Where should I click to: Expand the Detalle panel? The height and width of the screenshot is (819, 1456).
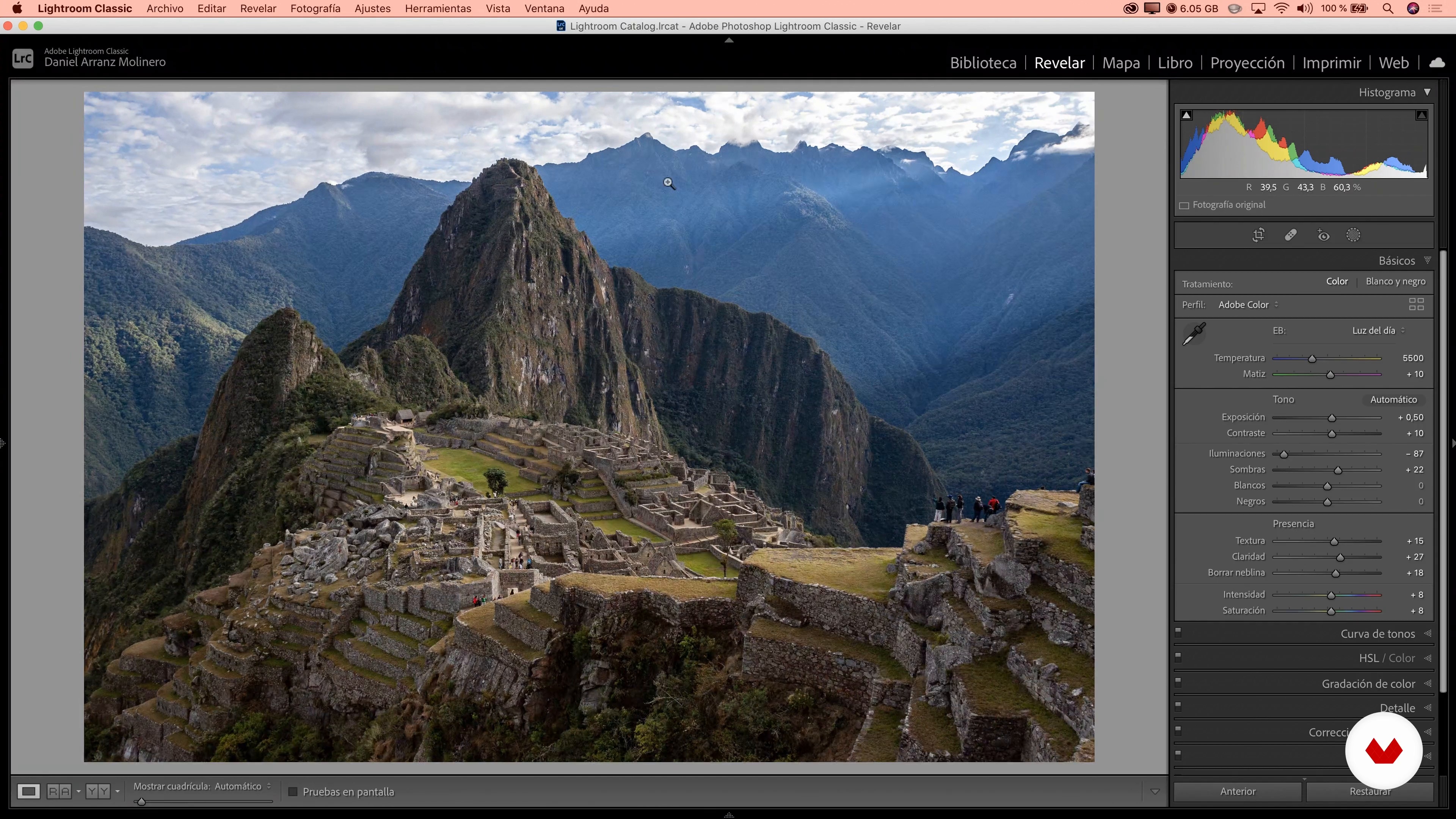pos(1427,708)
